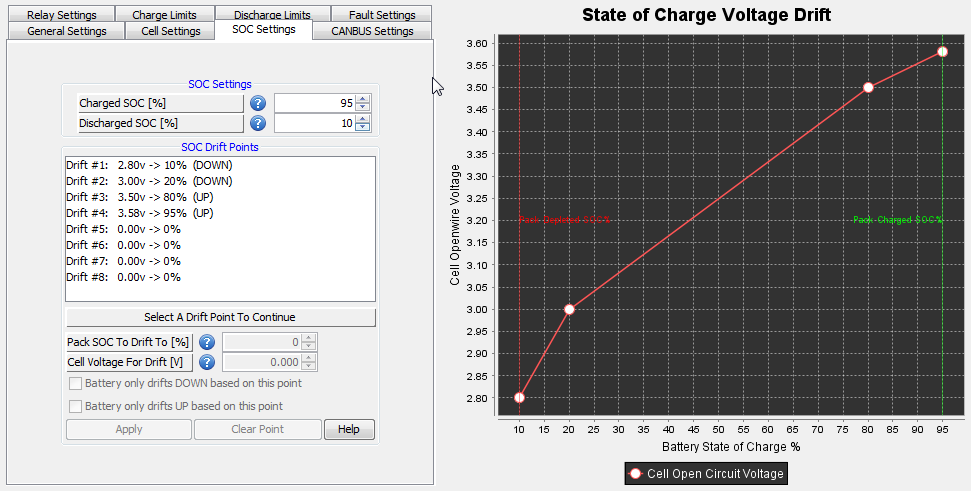This screenshot has height=491, width=971.
Task: Open help icon for Pack SOC To Drift To
Action: [207, 342]
